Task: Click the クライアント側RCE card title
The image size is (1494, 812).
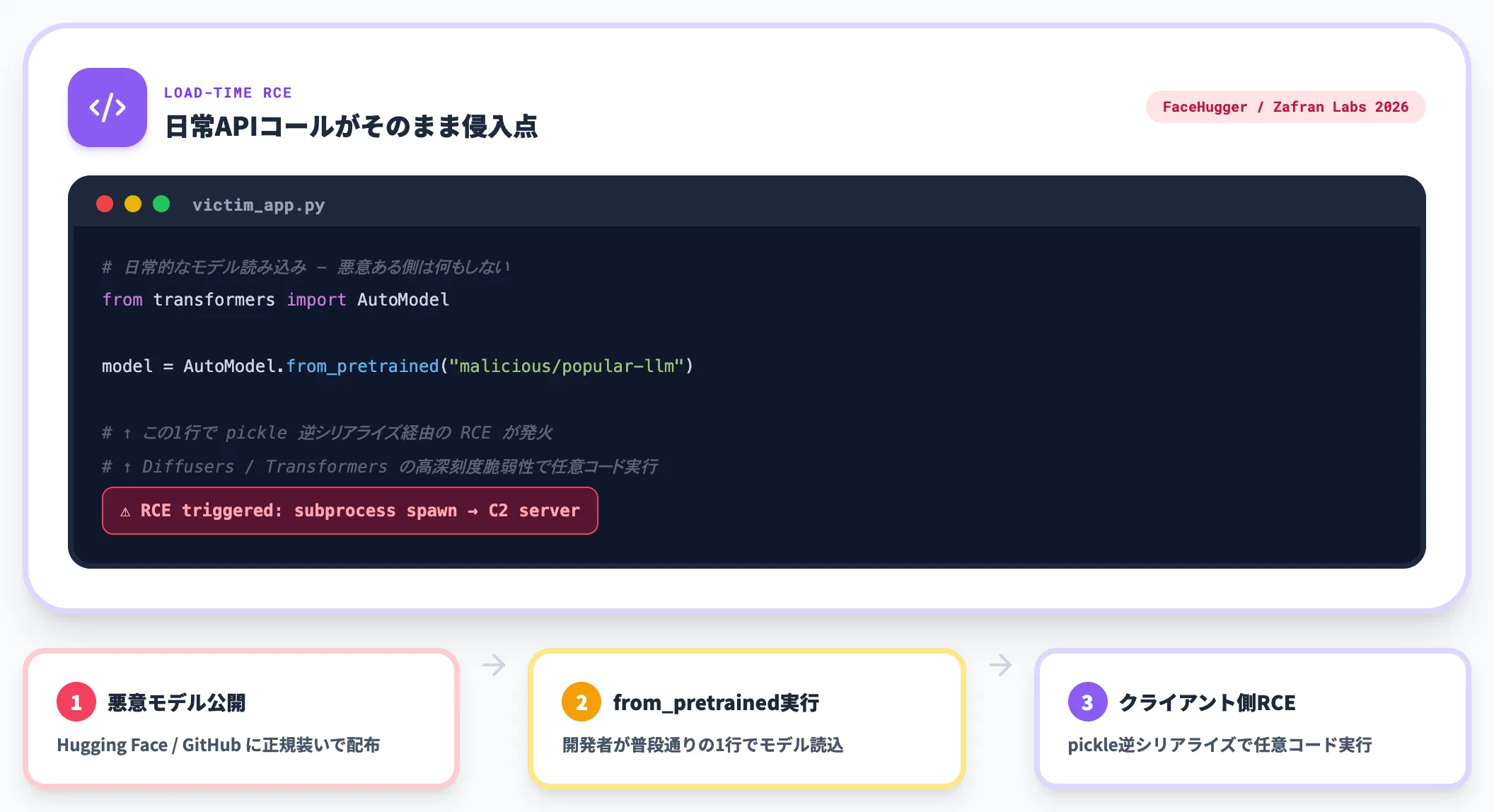Action: [x=1207, y=702]
